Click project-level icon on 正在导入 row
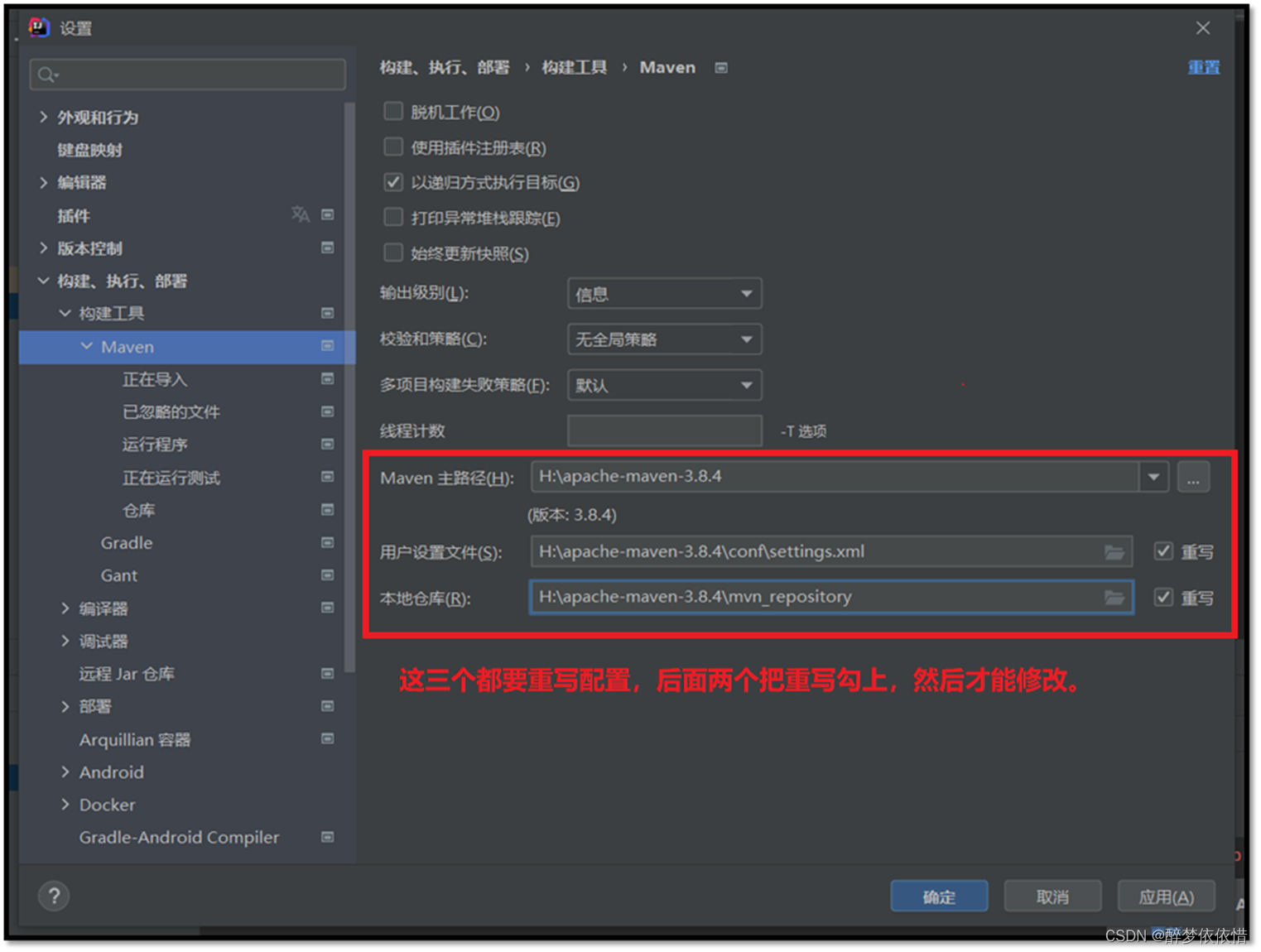Screen dimensions: 1261x952 pyautogui.click(x=328, y=378)
